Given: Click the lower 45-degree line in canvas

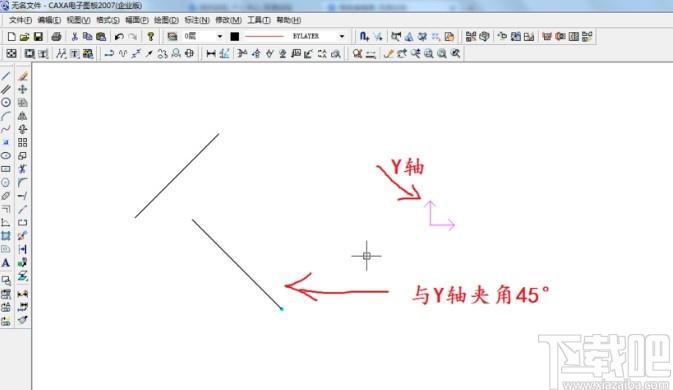Looking at the screenshot, I should coord(237,264).
